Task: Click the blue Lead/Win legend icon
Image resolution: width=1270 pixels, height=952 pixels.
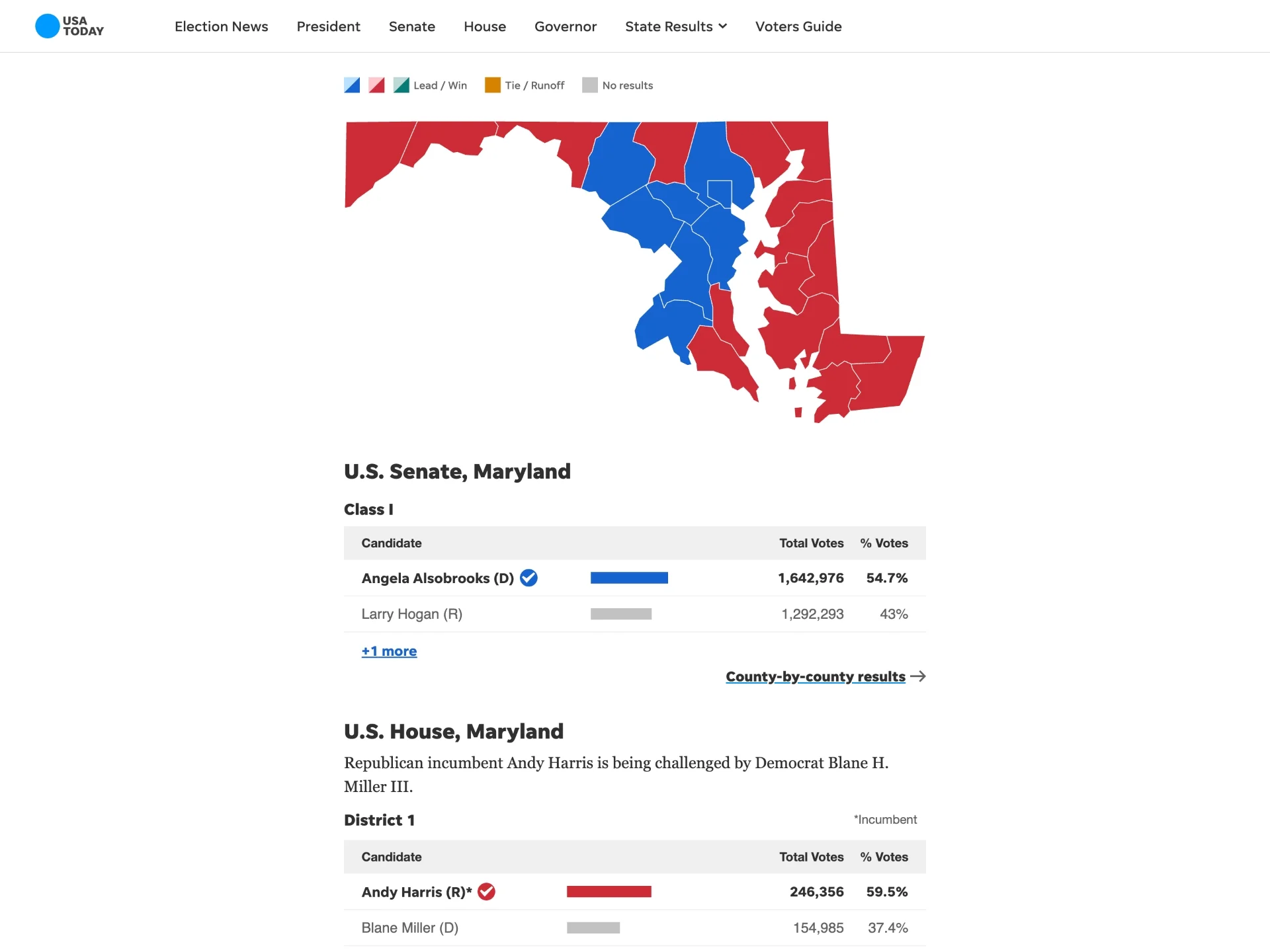Action: pyautogui.click(x=352, y=85)
